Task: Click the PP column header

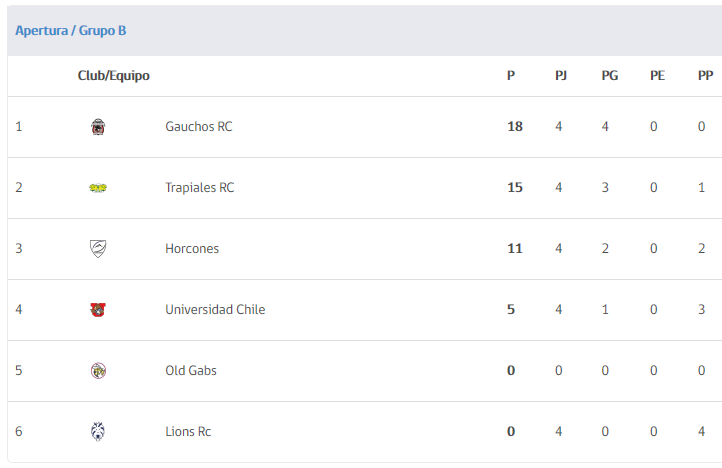Action: click(705, 76)
